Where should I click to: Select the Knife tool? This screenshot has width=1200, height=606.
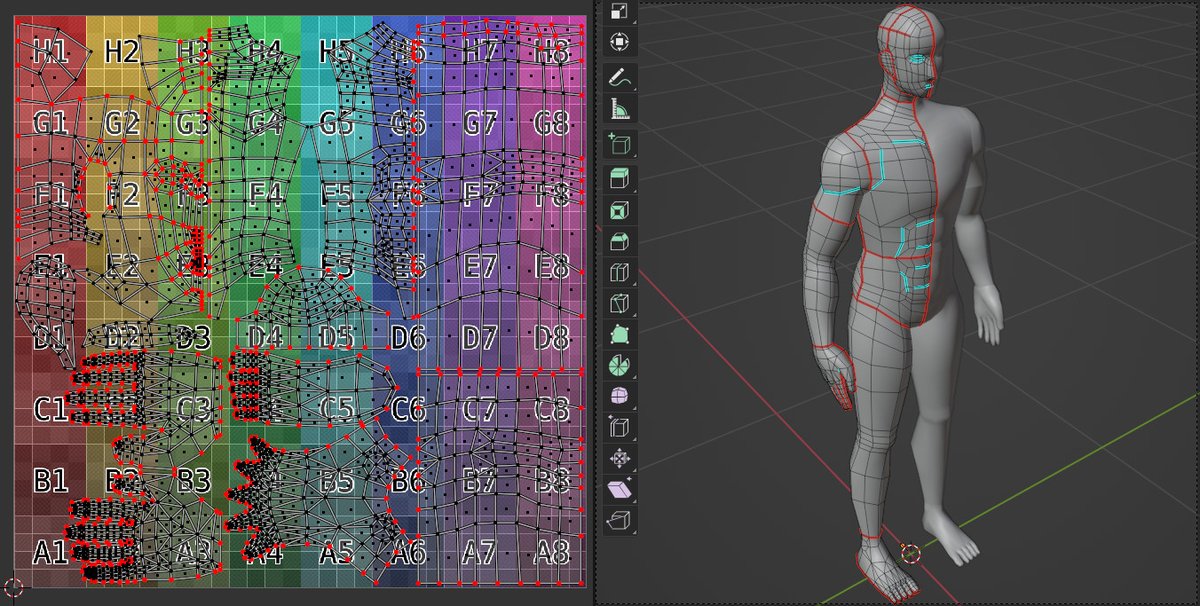coord(620,304)
